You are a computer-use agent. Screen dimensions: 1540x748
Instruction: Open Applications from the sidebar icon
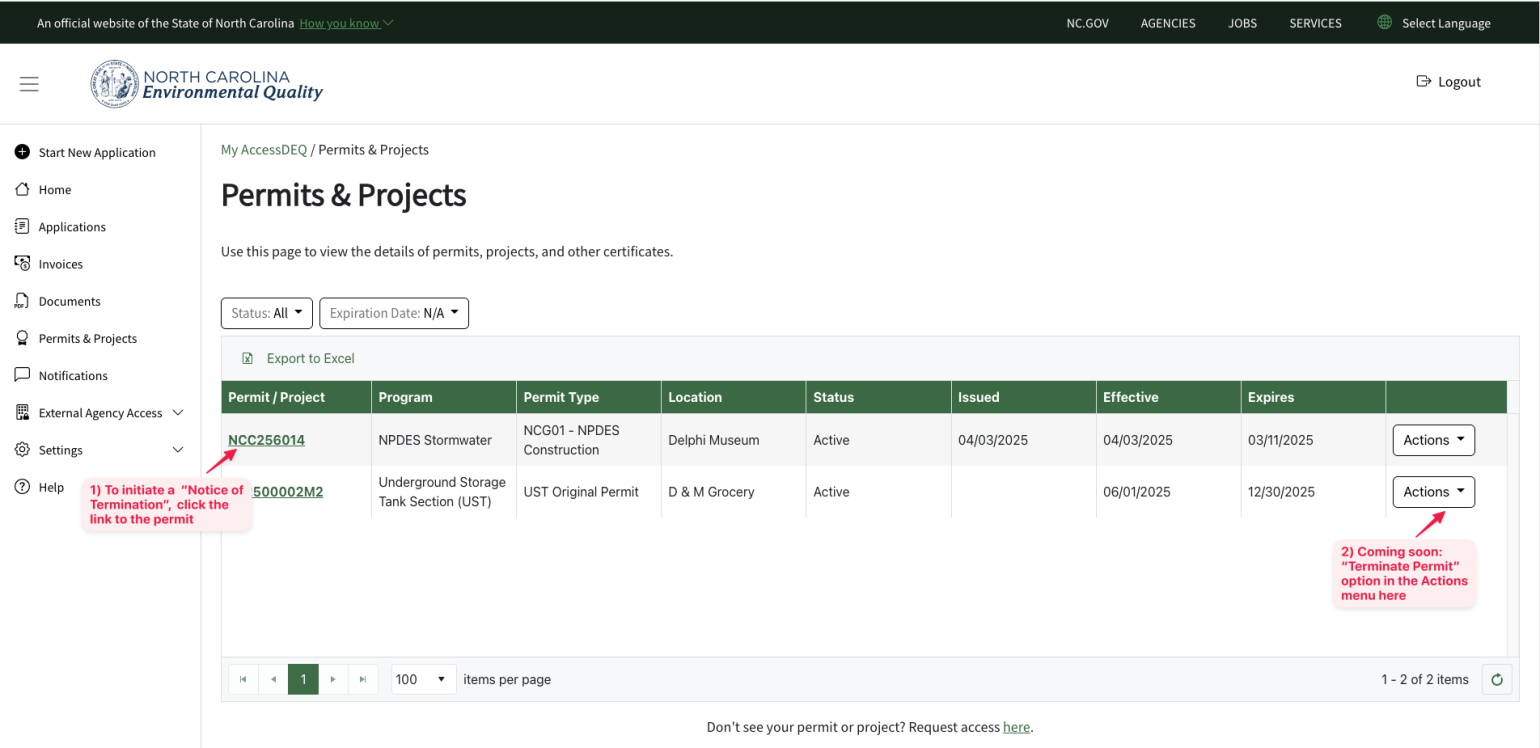coord(21,226)
